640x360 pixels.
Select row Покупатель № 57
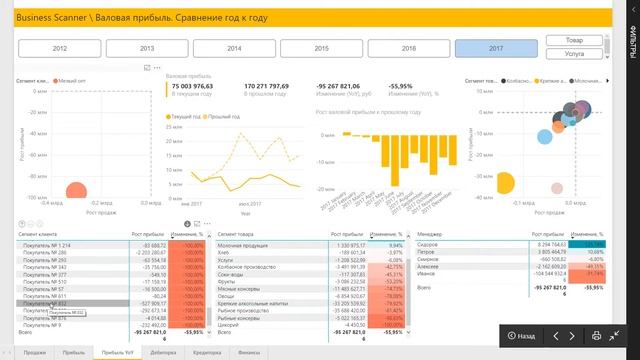[x=111, y=289]
